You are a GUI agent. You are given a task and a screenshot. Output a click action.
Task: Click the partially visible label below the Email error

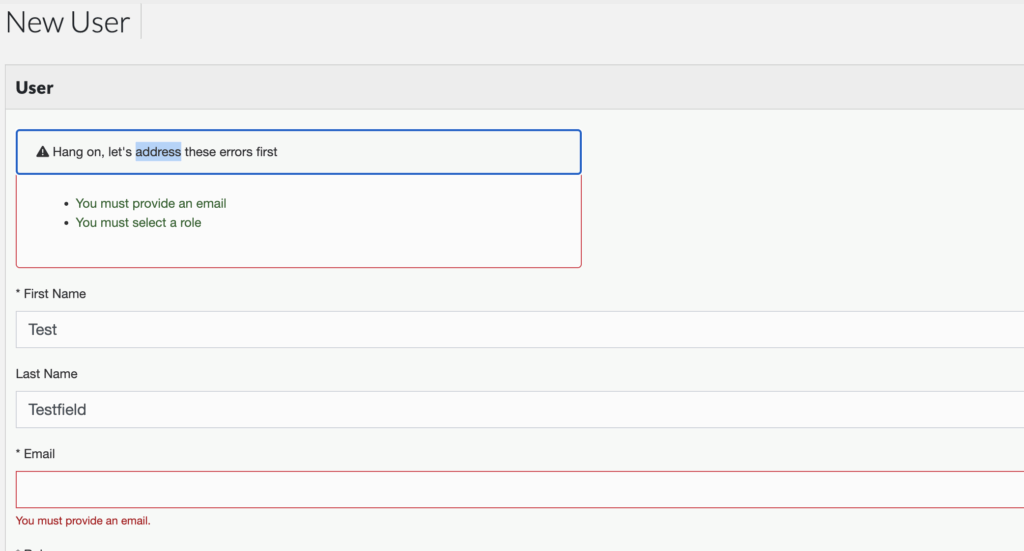[x=35, y=547]
